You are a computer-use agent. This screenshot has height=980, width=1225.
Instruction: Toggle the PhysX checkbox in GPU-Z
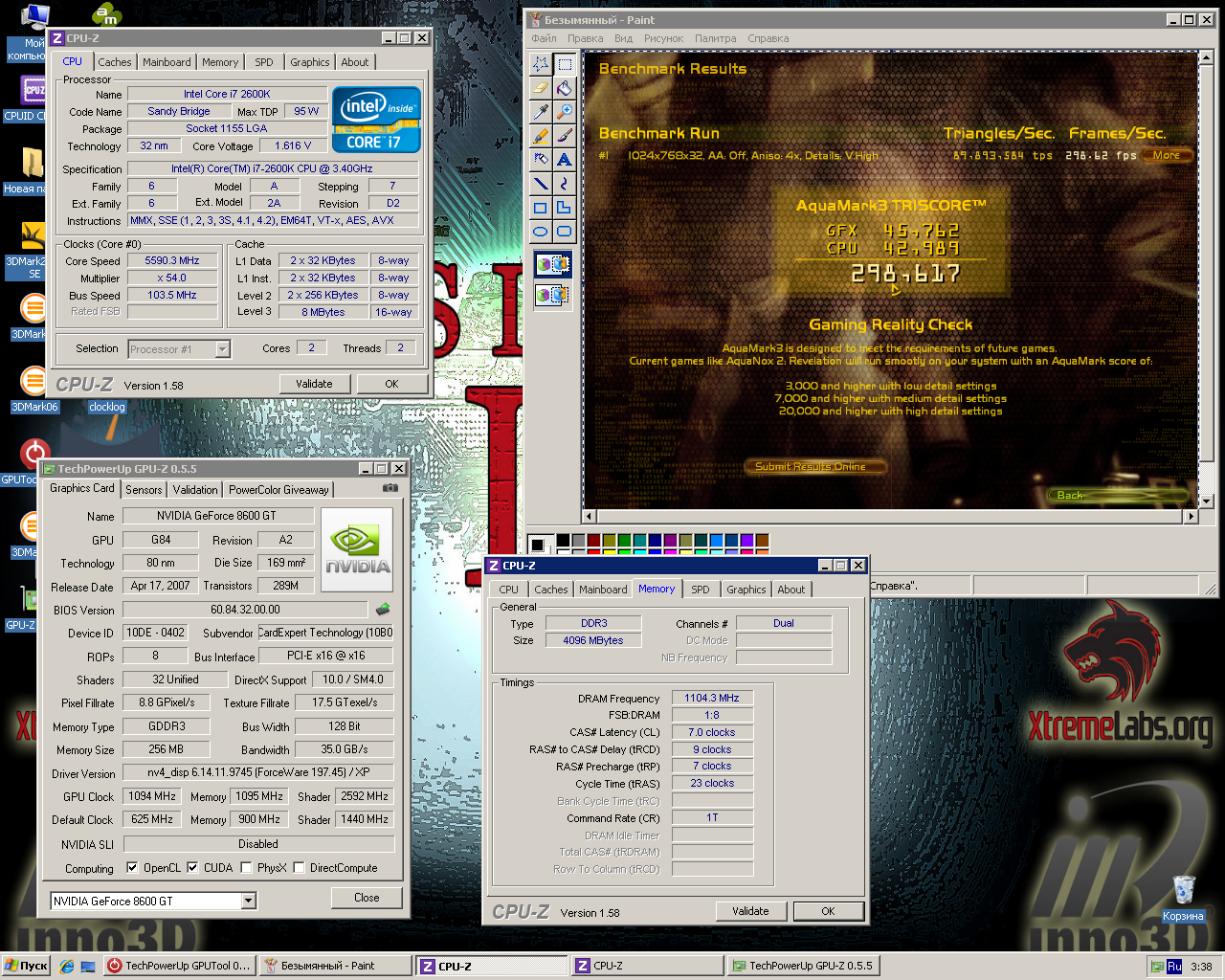[246, 868]
